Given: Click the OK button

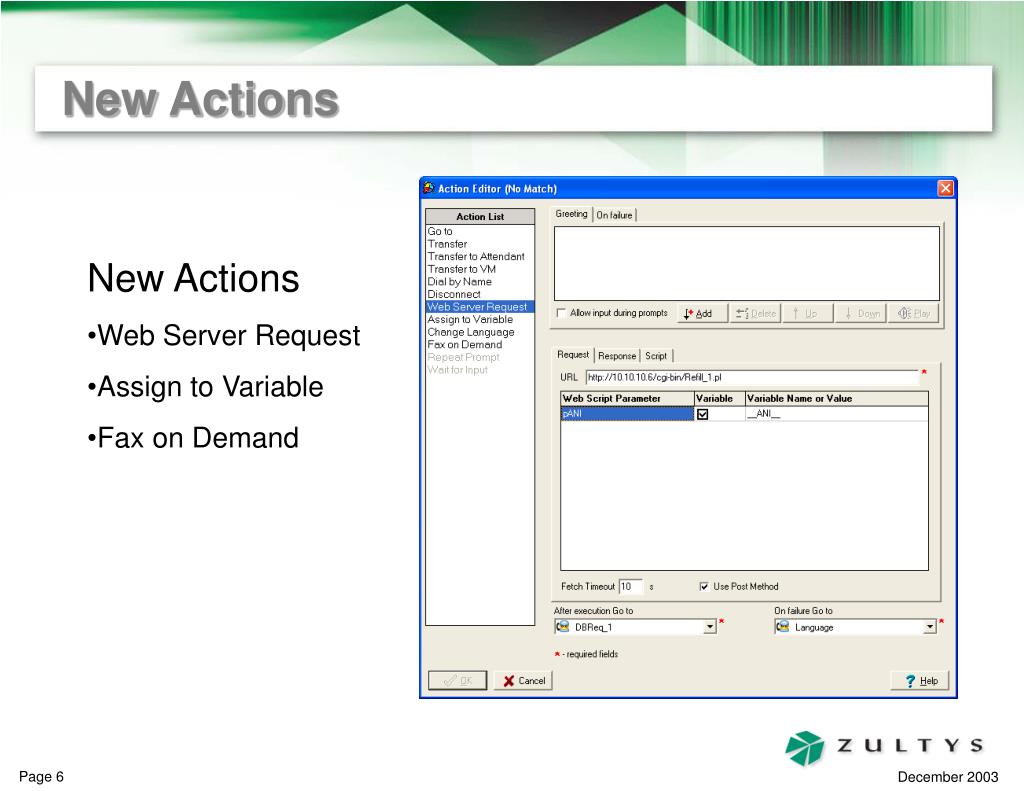Looking at the screenshot, I should pyautogui.click(x=457, y=681).
